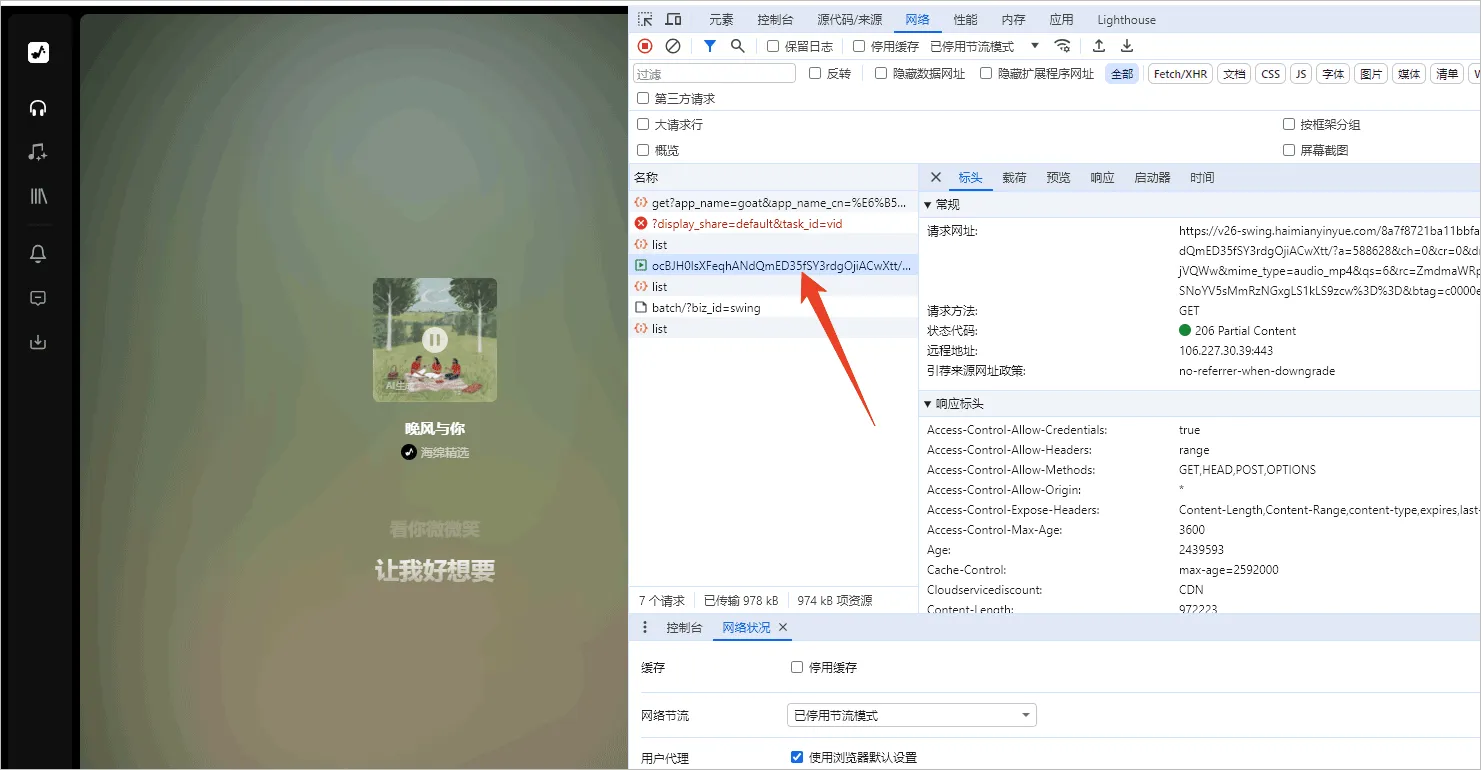
Task: Open network conditions wifi icon
Action: (1063, 46)
